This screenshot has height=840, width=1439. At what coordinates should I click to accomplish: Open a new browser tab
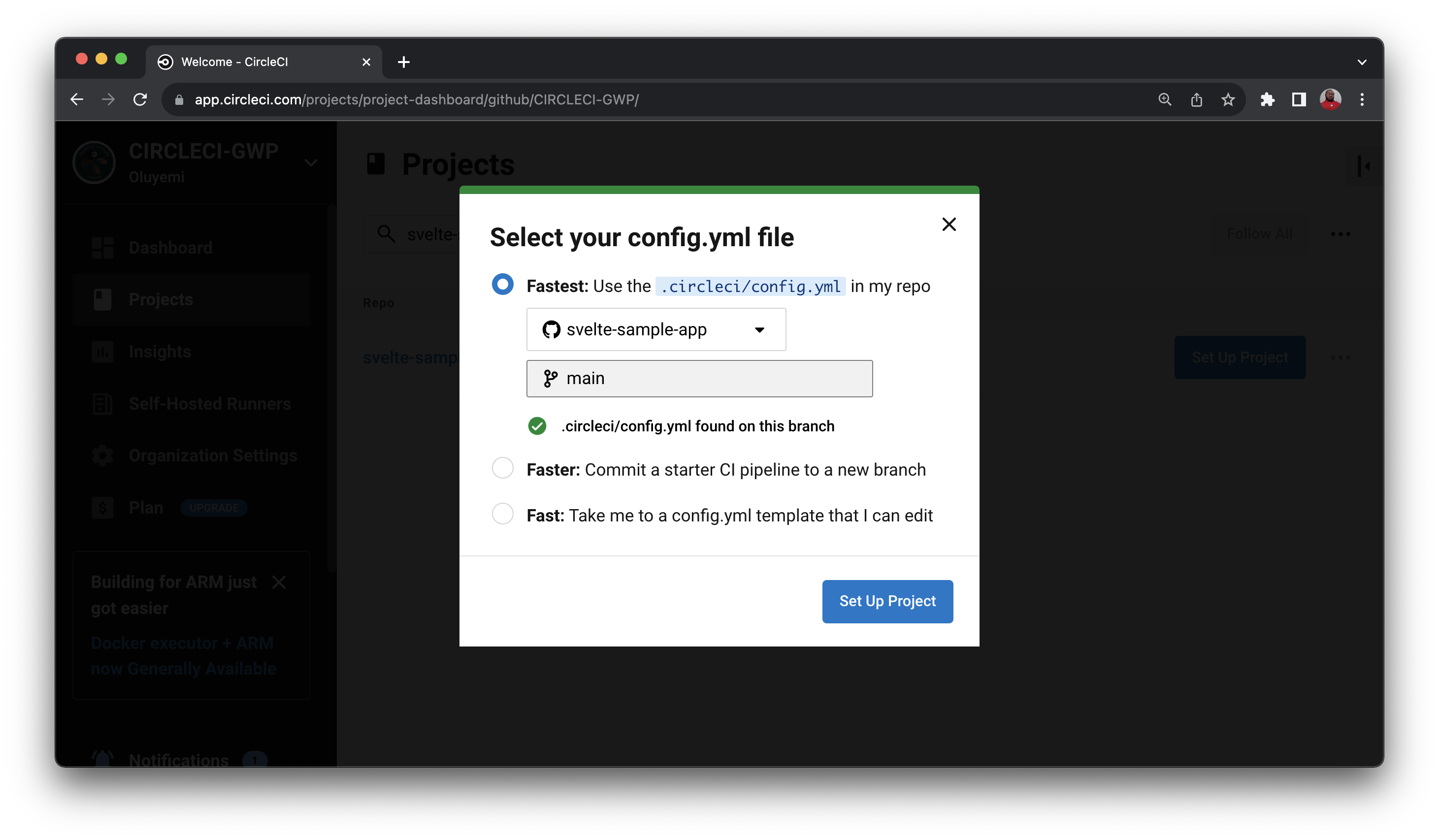[404, 62]
